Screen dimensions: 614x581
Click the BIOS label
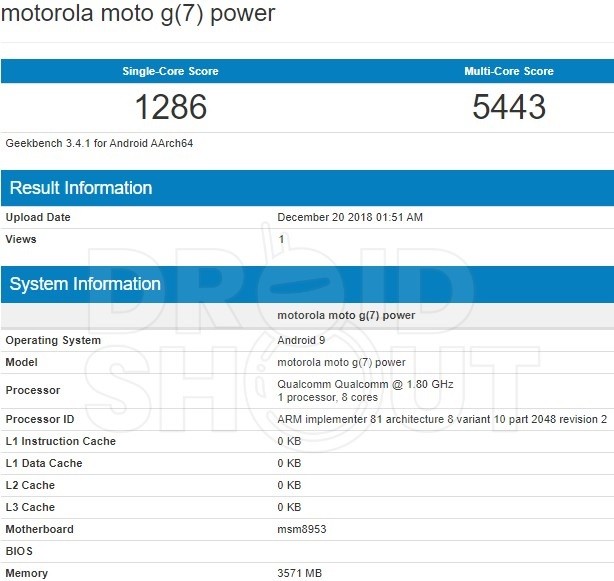click(19, 551)
